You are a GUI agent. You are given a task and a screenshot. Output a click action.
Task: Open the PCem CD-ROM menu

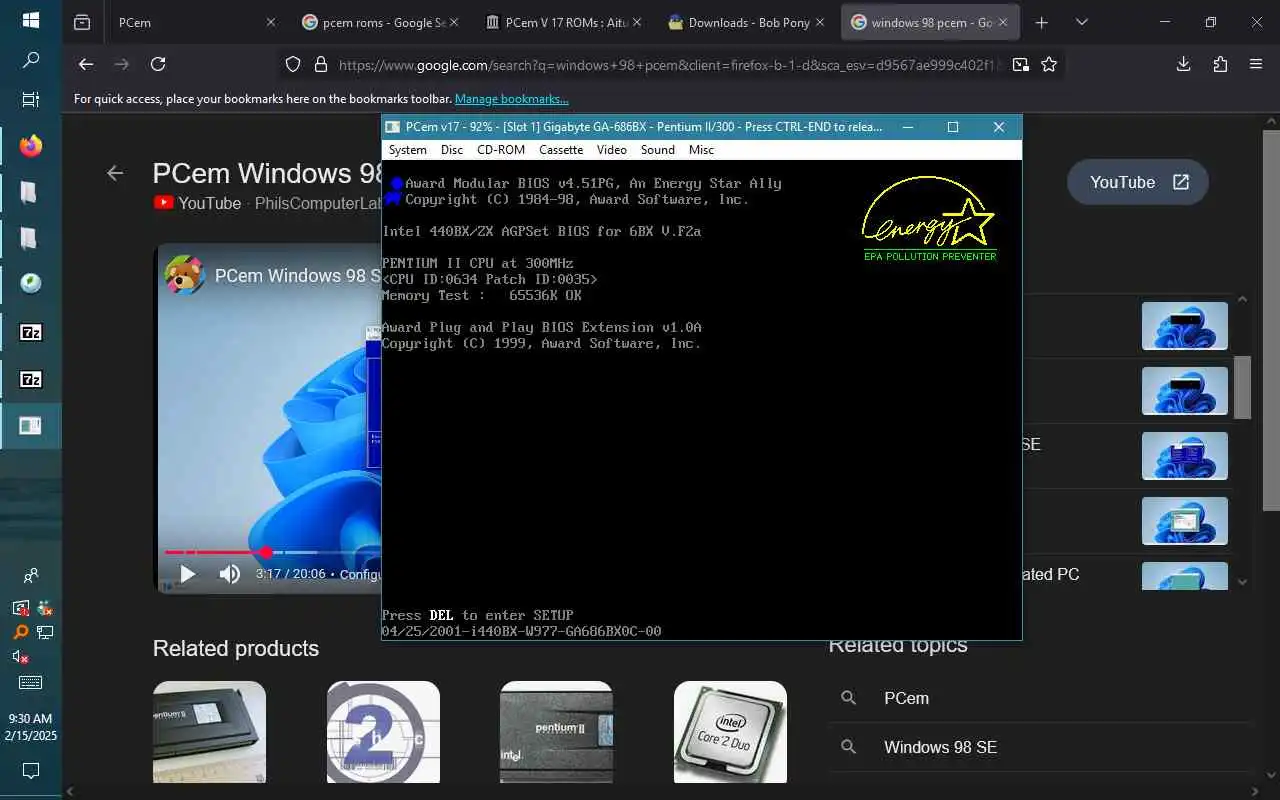point(501,150)
